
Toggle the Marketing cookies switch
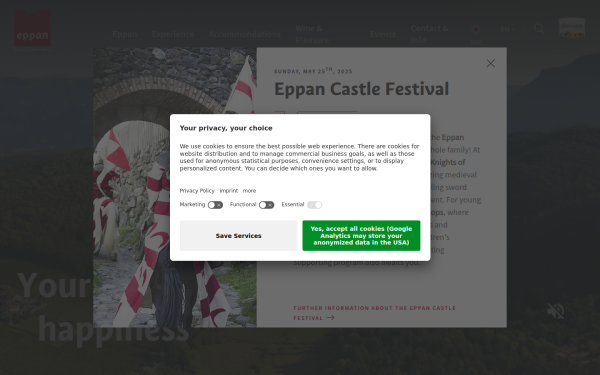(x=215, y=205)
